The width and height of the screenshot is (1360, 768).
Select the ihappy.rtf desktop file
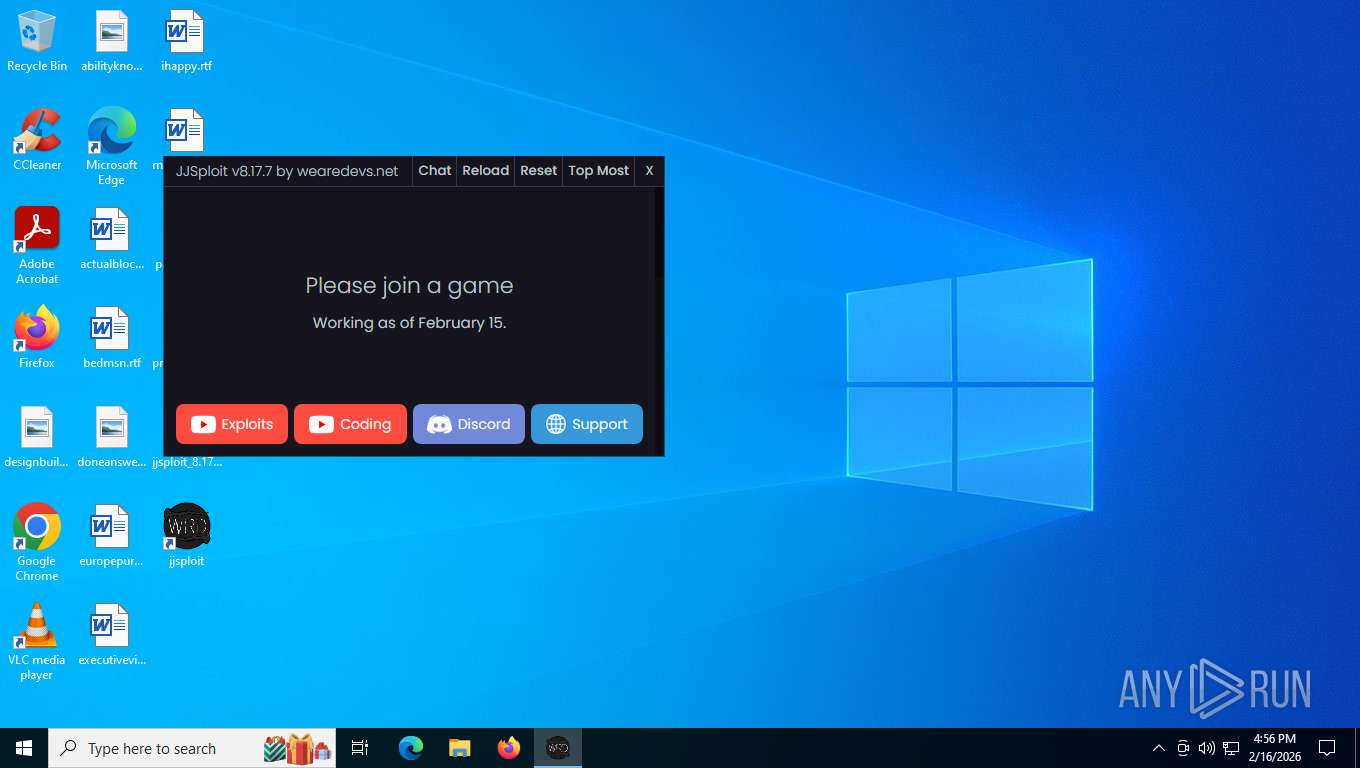pyautogui.click(x=186, y=42)
